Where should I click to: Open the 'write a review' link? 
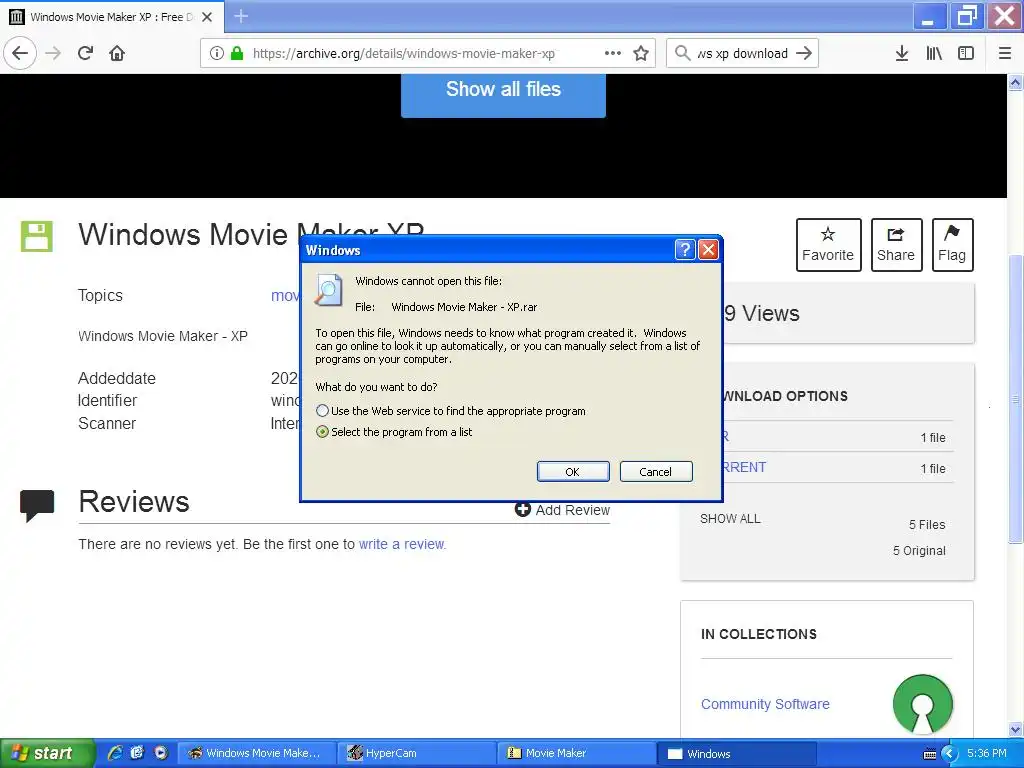click(x=402, y=544)
